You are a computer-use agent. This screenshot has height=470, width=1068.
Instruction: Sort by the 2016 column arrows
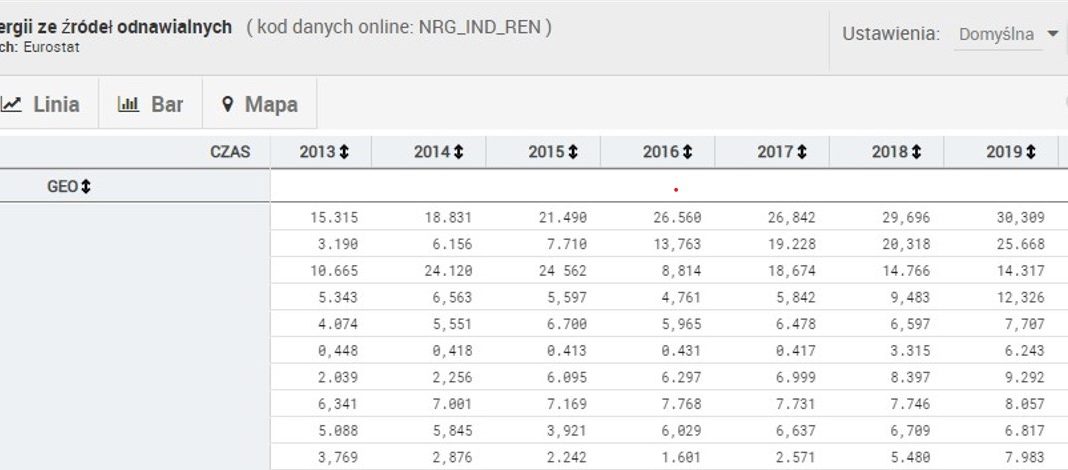tap(687, 153)
